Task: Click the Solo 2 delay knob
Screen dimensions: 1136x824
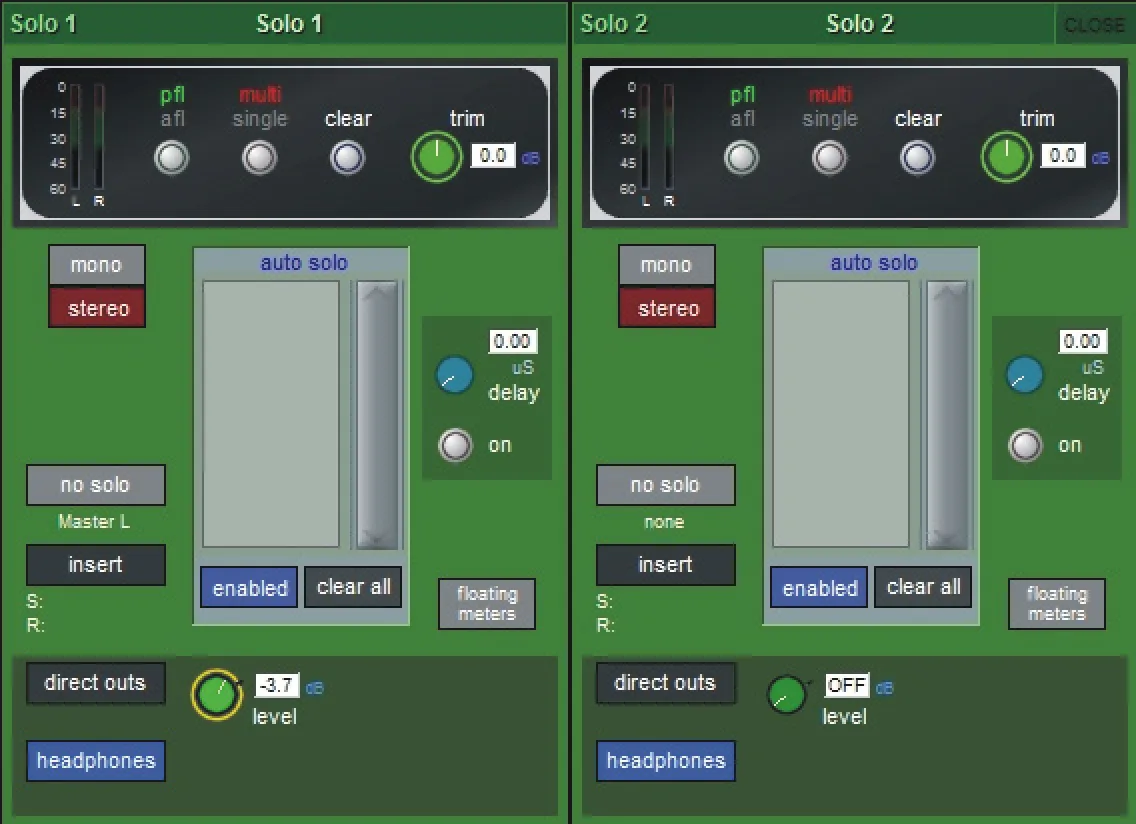Action: coord(1024,375)
